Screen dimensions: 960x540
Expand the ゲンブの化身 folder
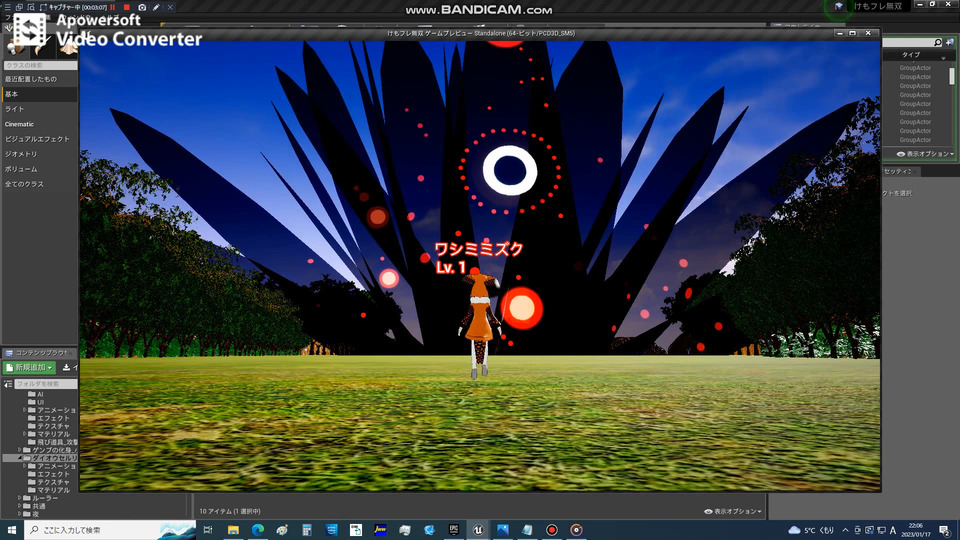click(x=20, y=450)
